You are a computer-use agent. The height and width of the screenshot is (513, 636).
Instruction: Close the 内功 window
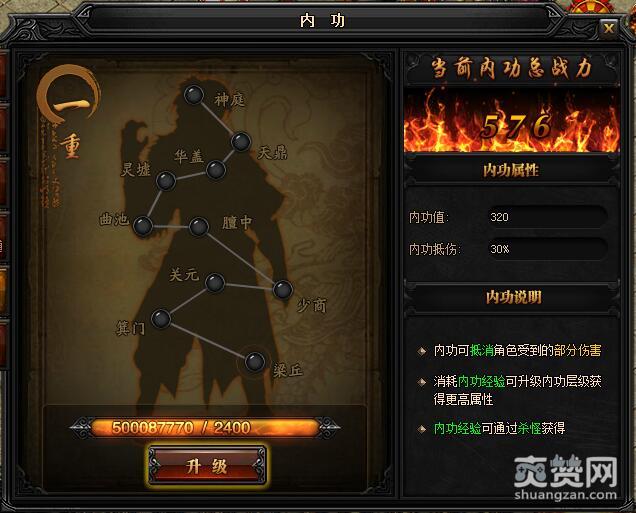(x=608, y=28)
